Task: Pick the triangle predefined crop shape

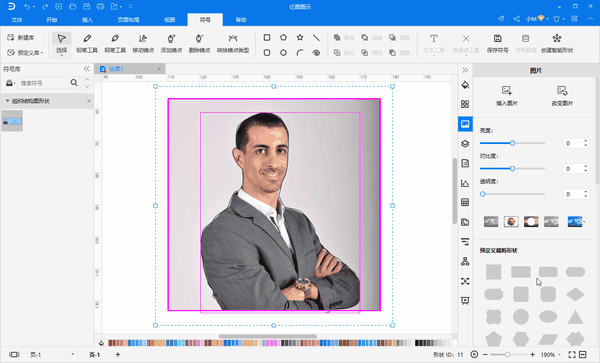Action: [575, 317]
